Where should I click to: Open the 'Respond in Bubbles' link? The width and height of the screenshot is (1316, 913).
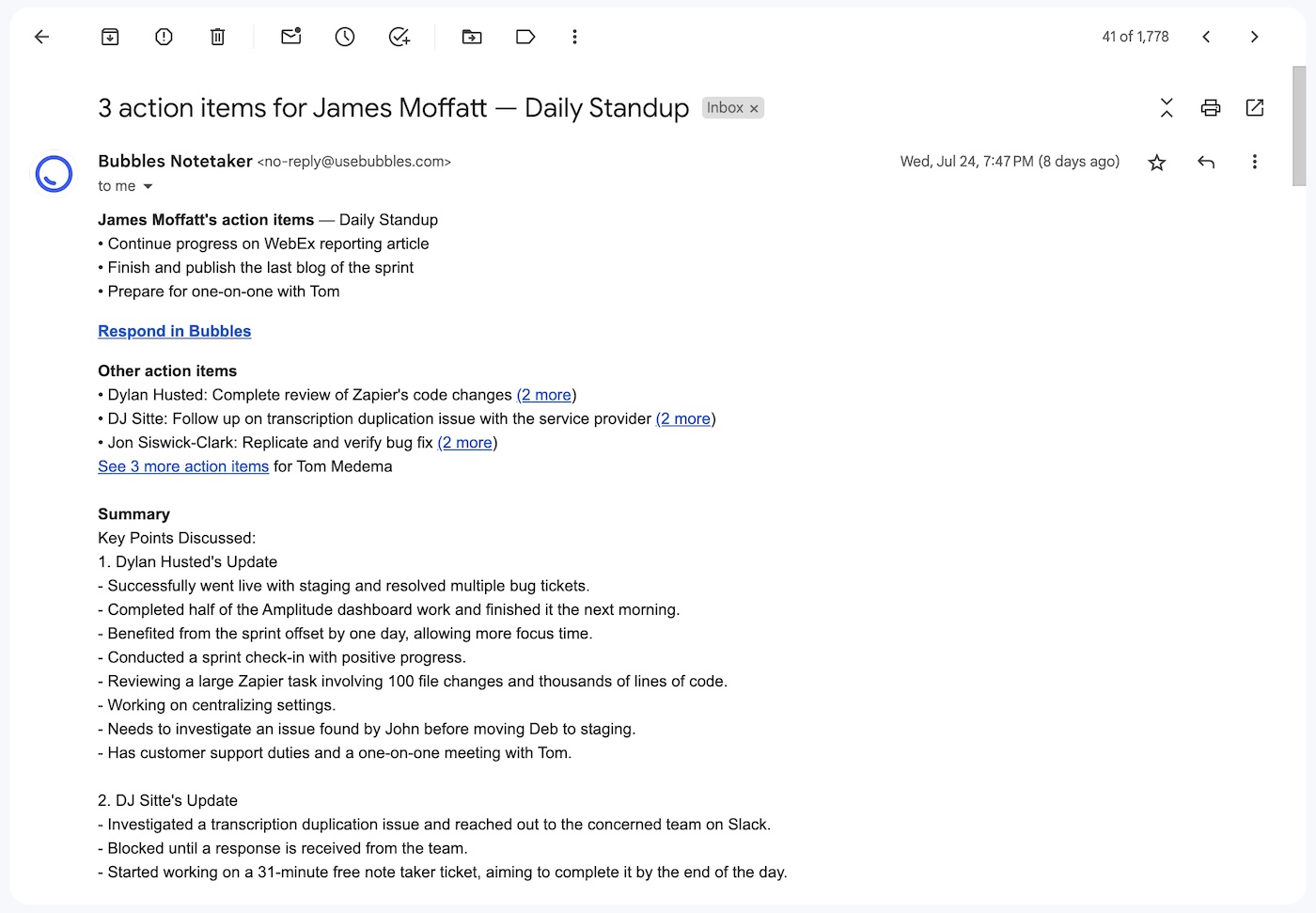(x=175, y=331)
